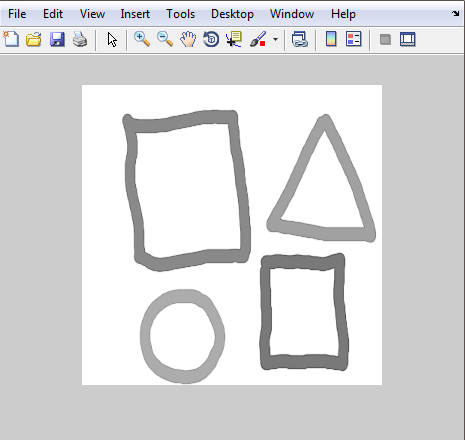Print the figure with the printer icon
The width and height of the screenshot is (465, 440).
[x=80, y=39]
